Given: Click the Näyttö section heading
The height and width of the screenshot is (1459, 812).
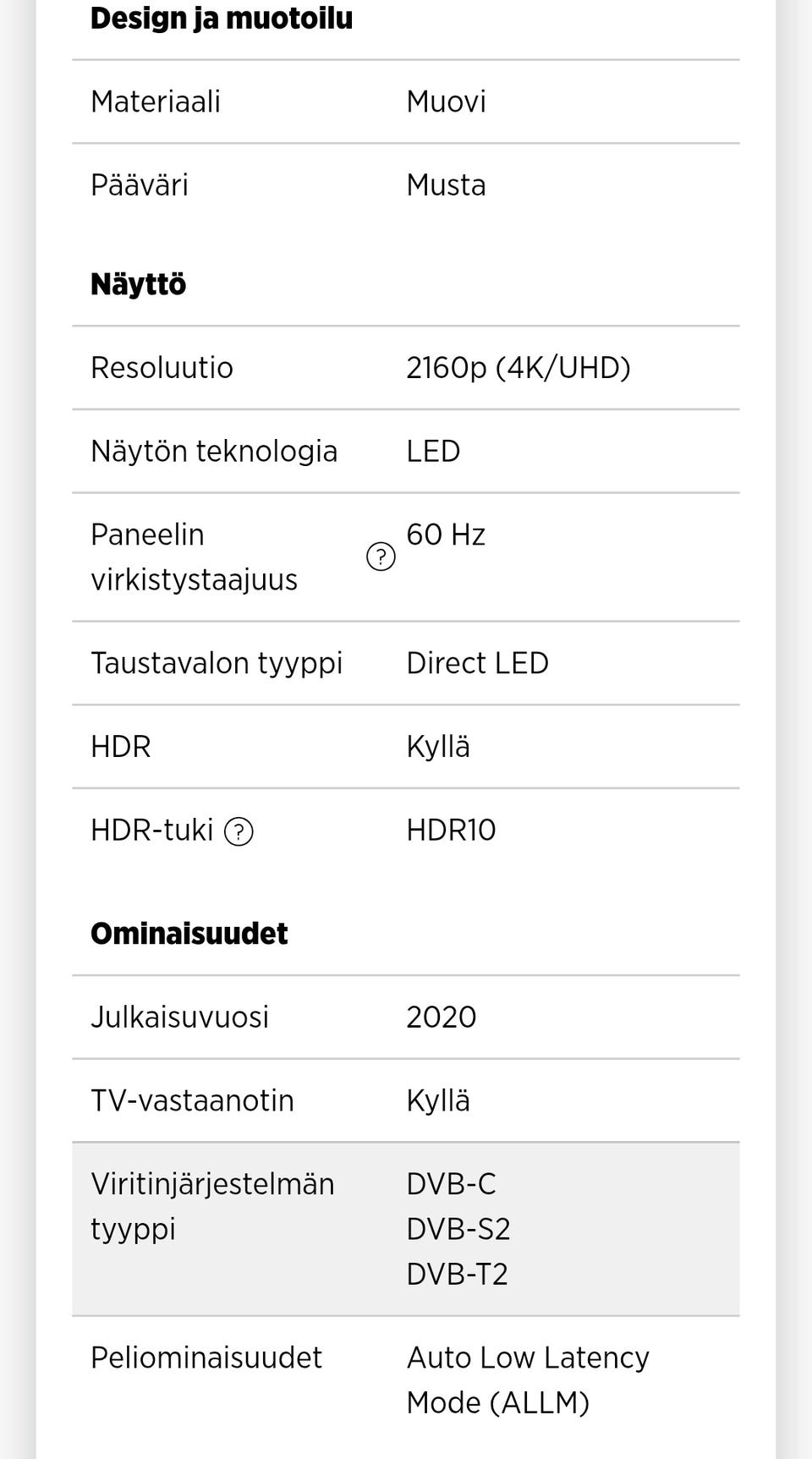Looking at the screenshot, I should coord(139,284).
